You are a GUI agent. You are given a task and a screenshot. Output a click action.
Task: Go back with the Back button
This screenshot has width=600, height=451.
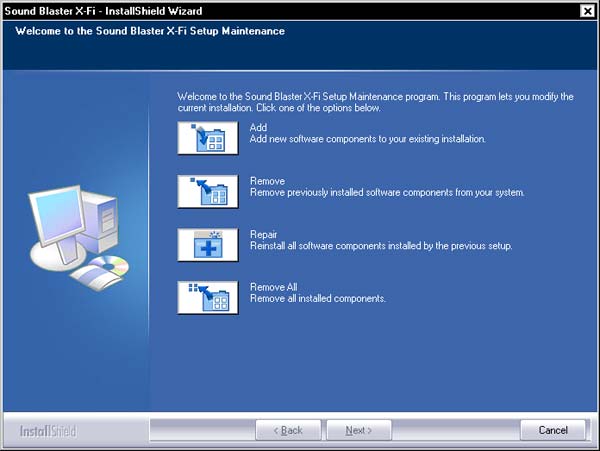(285, 430)
